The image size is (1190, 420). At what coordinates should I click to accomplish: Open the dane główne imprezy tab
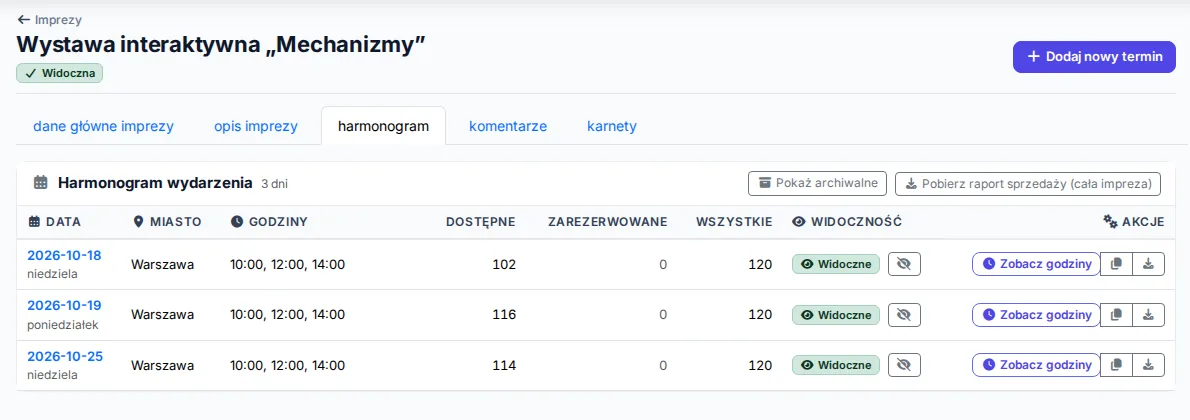pyautogui.click(x=103, y=126)
